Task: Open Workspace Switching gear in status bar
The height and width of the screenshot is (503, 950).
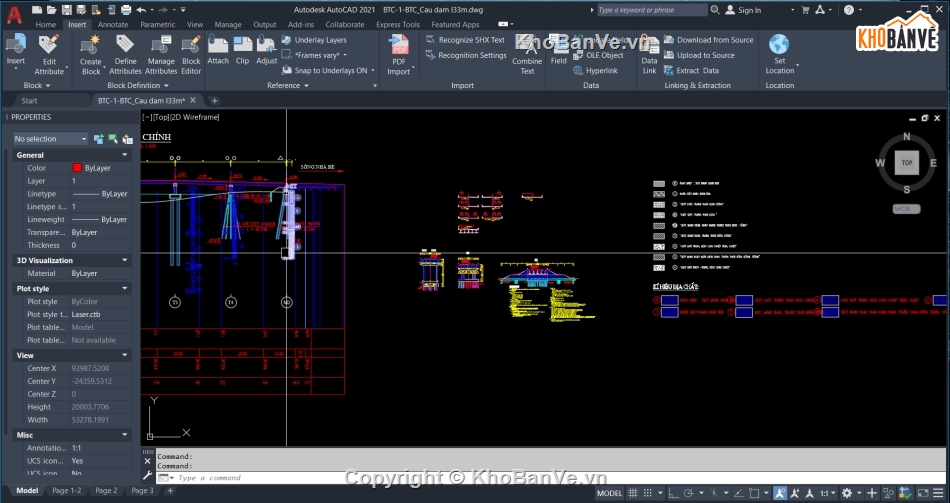Action: (x=846, y=494)
